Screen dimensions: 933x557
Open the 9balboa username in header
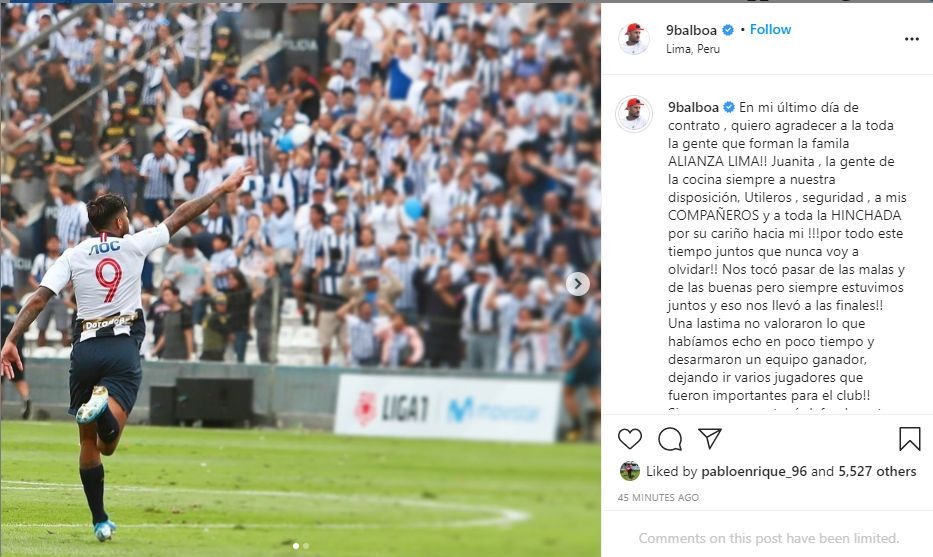pyautogui.click(x=691, y=30)
